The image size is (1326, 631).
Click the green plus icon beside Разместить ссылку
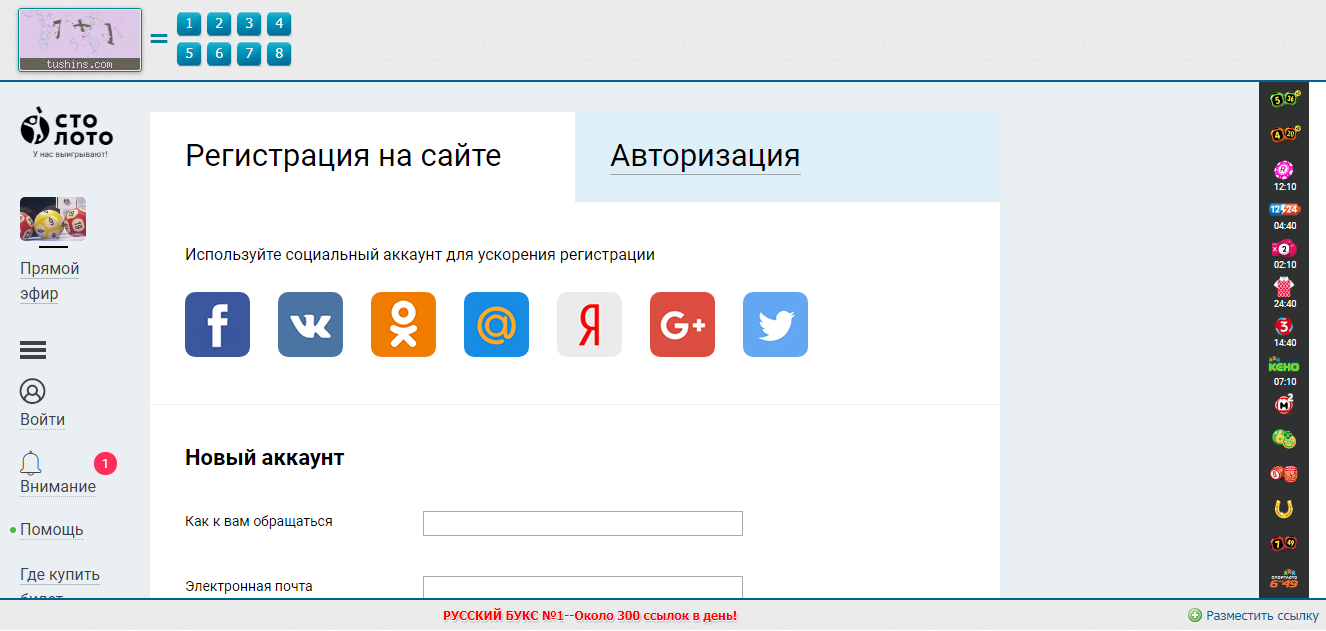coord(1194,616)
